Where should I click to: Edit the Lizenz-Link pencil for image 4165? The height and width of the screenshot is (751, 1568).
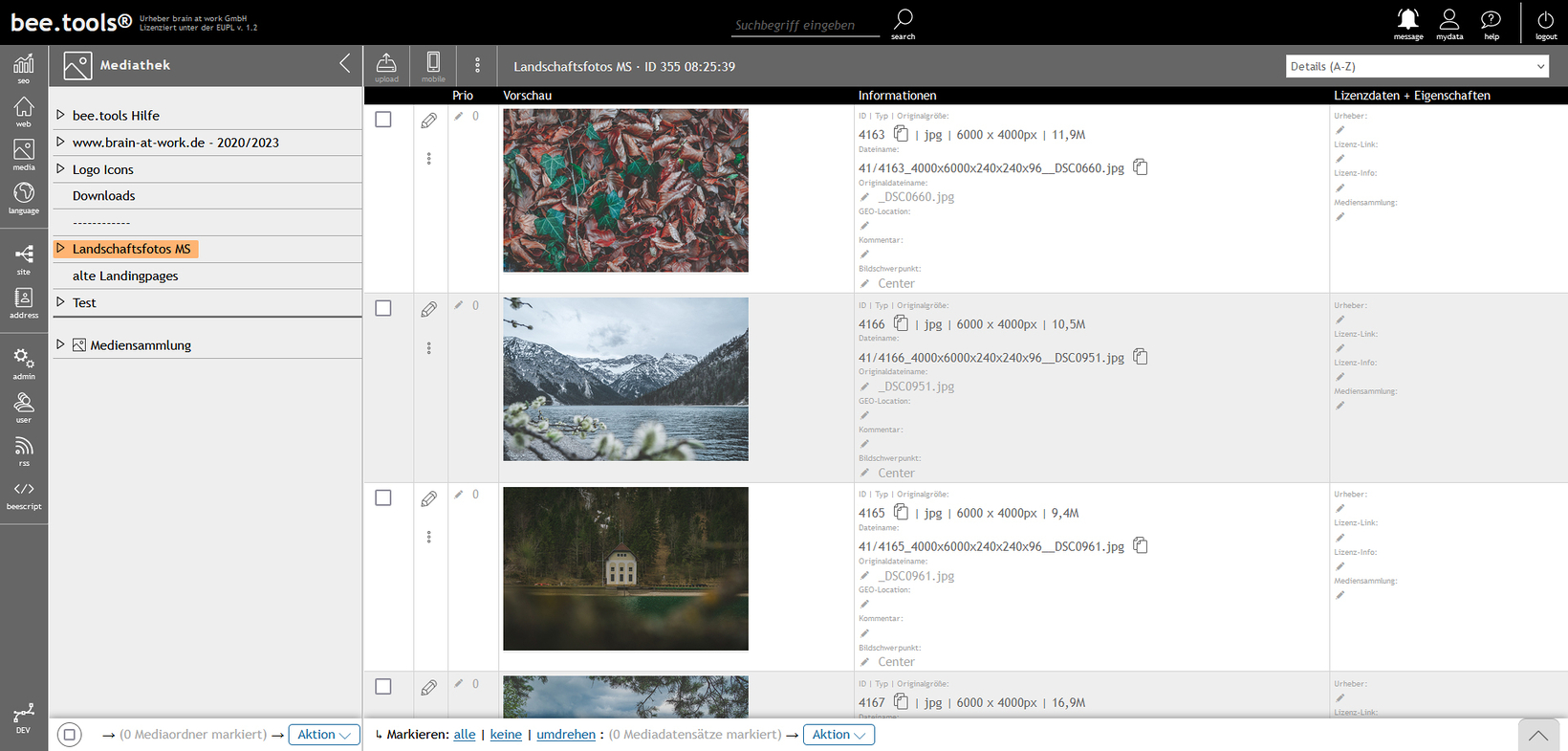pos(1340,538)
